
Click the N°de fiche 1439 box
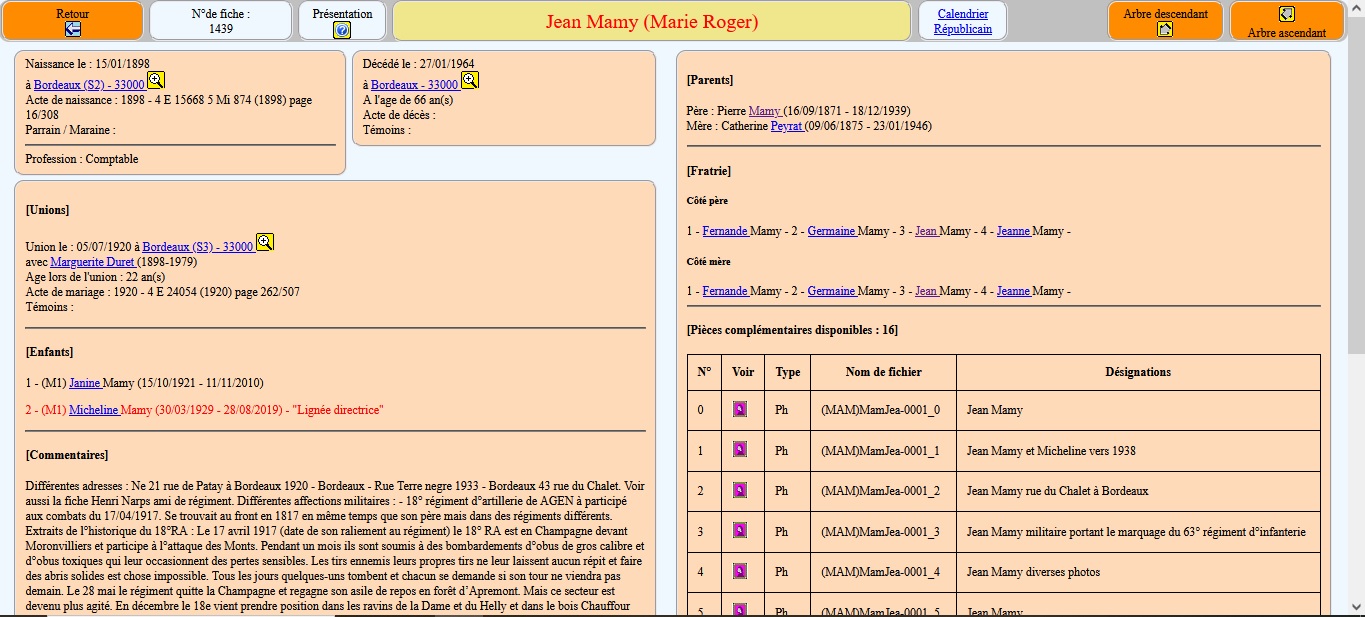tap(220, 21)
